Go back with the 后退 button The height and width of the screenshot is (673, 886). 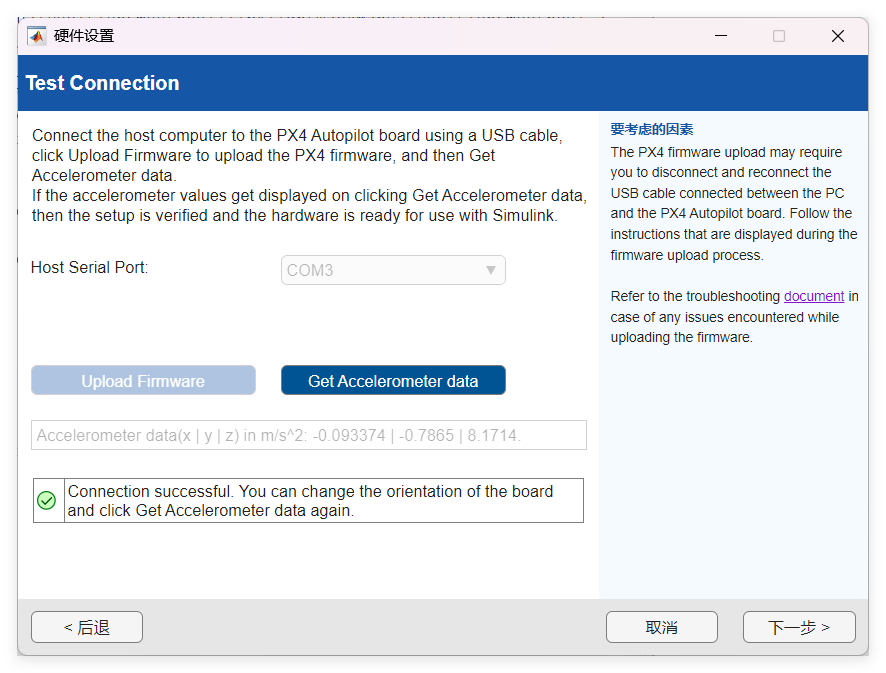(x=87, y=627)
